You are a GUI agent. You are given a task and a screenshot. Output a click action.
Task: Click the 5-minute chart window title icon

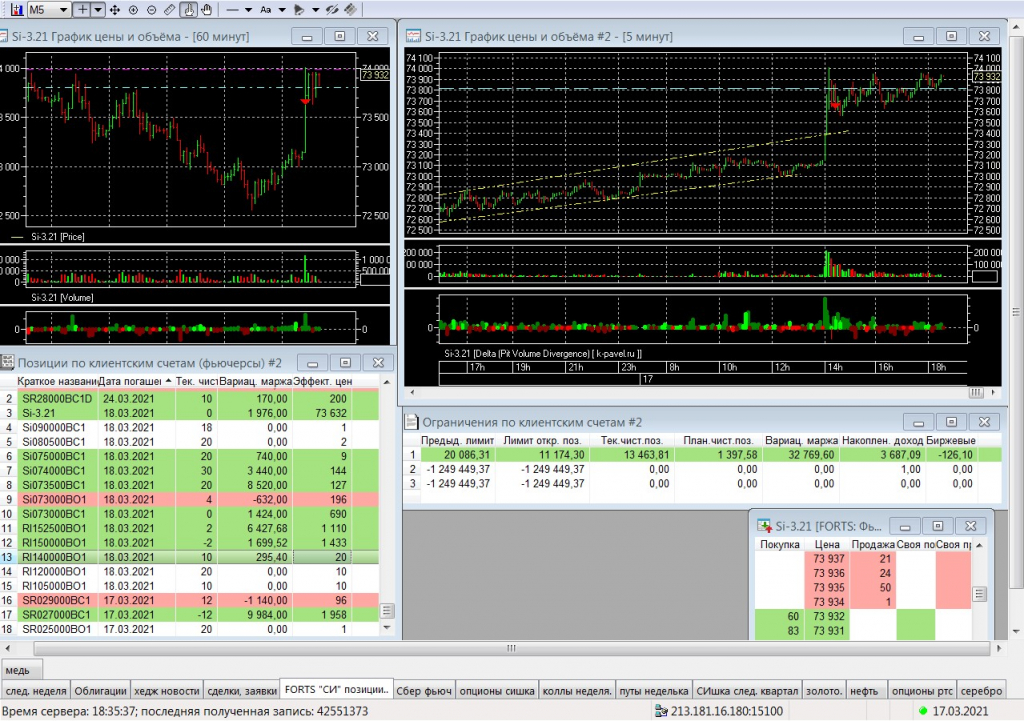tap(413, 36)
